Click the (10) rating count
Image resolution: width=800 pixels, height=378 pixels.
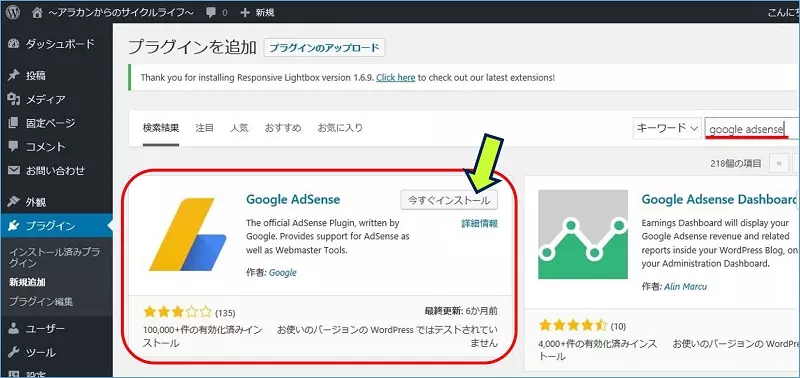(618, 326)
